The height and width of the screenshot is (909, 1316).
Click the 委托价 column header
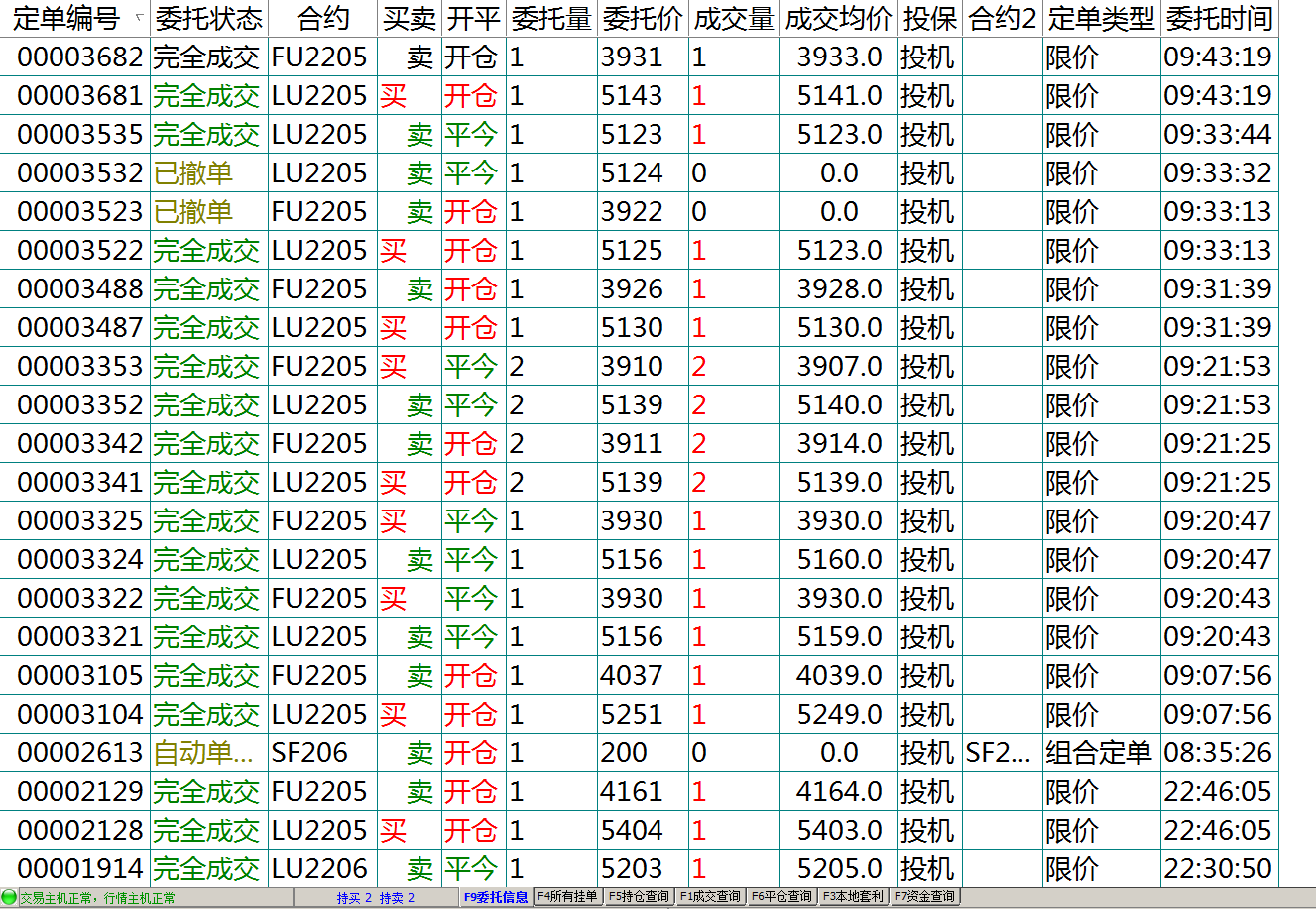coord(643,19)
